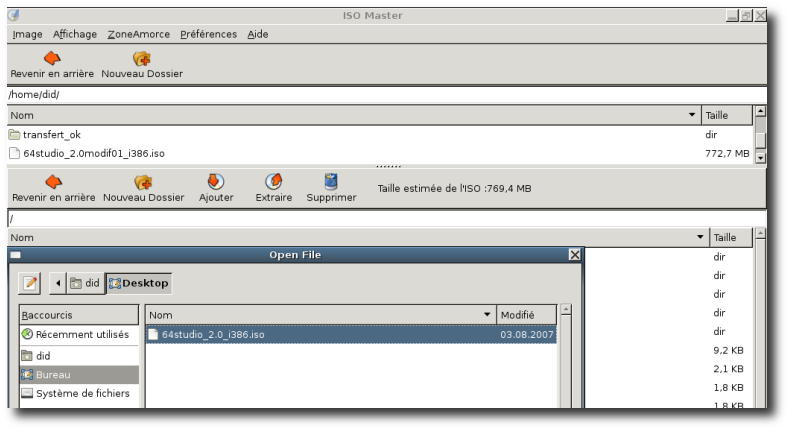Open the ZoneAmorce menu

[x=139, y=34]
